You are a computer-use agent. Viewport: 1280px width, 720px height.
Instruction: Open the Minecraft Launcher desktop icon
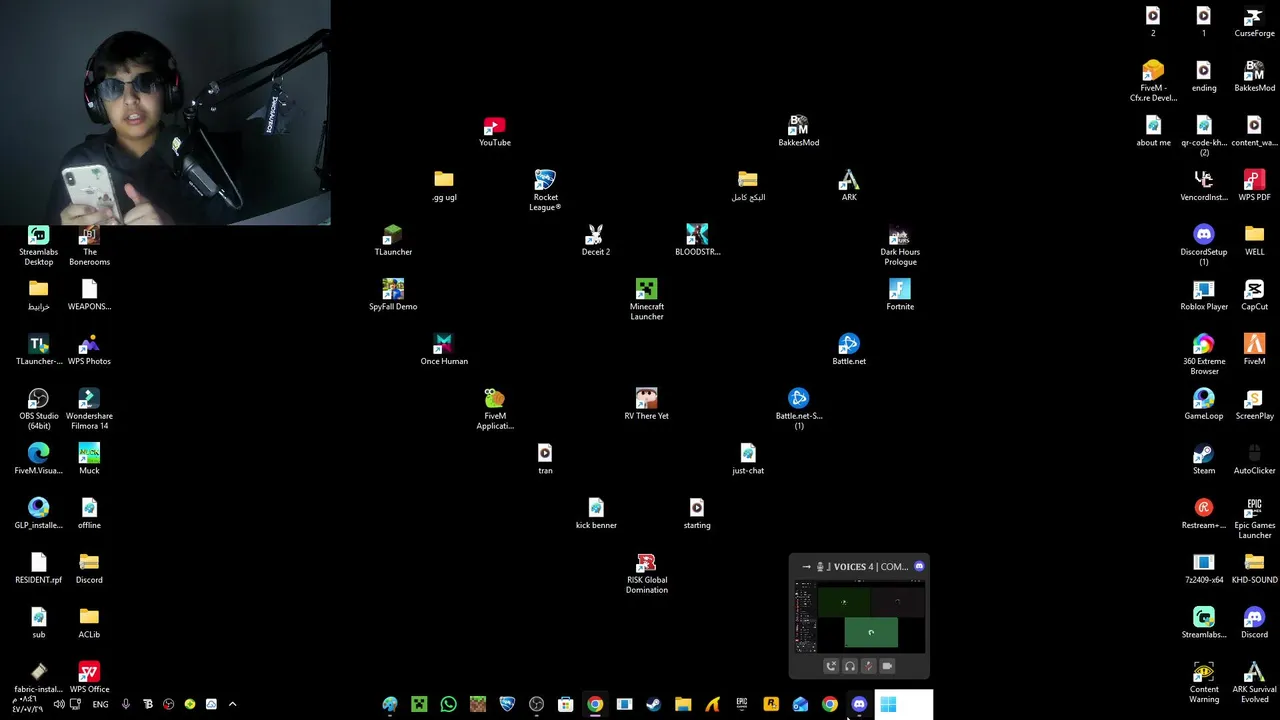click(646, 299)
